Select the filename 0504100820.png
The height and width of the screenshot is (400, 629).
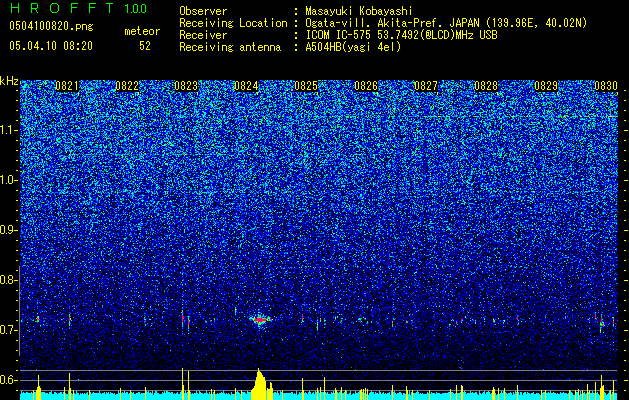pos(51,26)
